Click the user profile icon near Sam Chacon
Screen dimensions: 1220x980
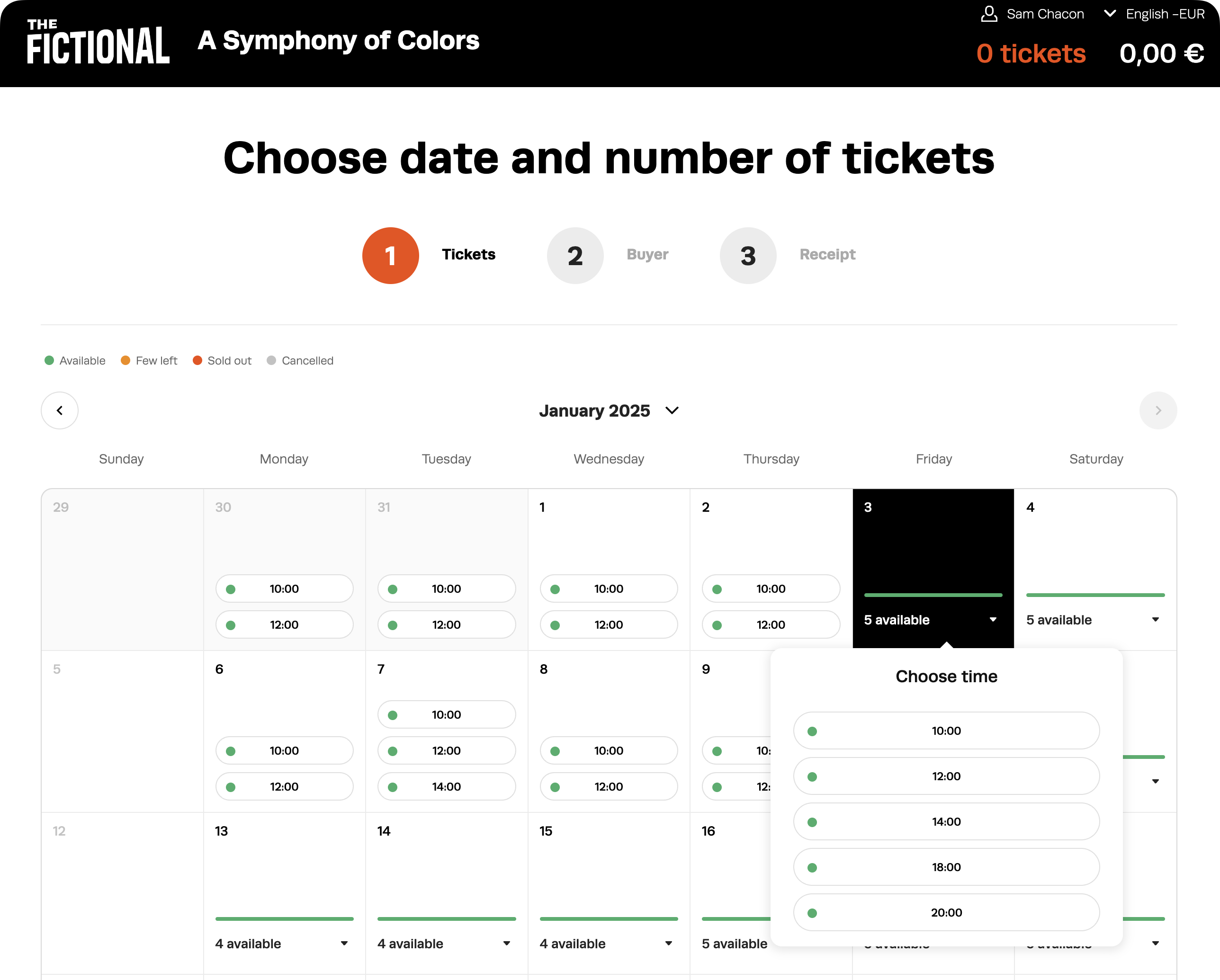point(988,14)
